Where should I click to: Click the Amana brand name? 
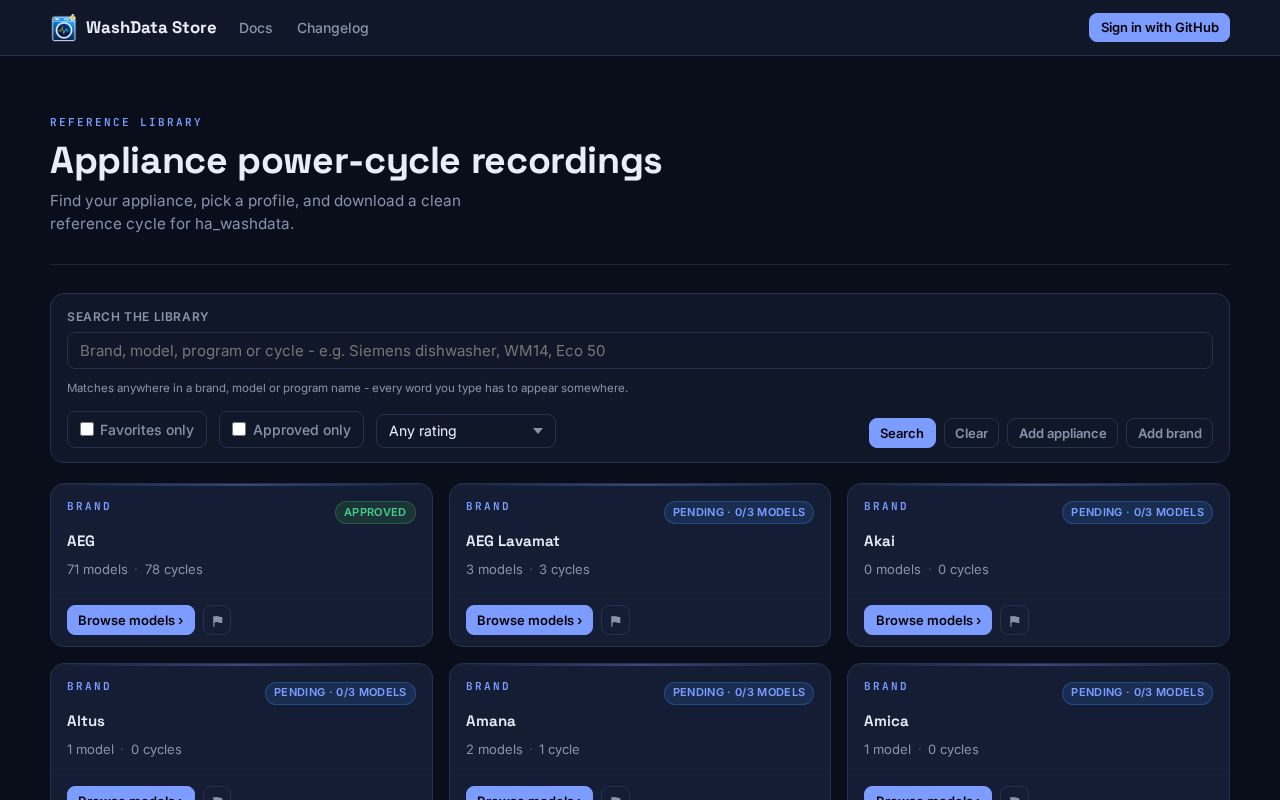pyautogui.click(x=491, y=721)
